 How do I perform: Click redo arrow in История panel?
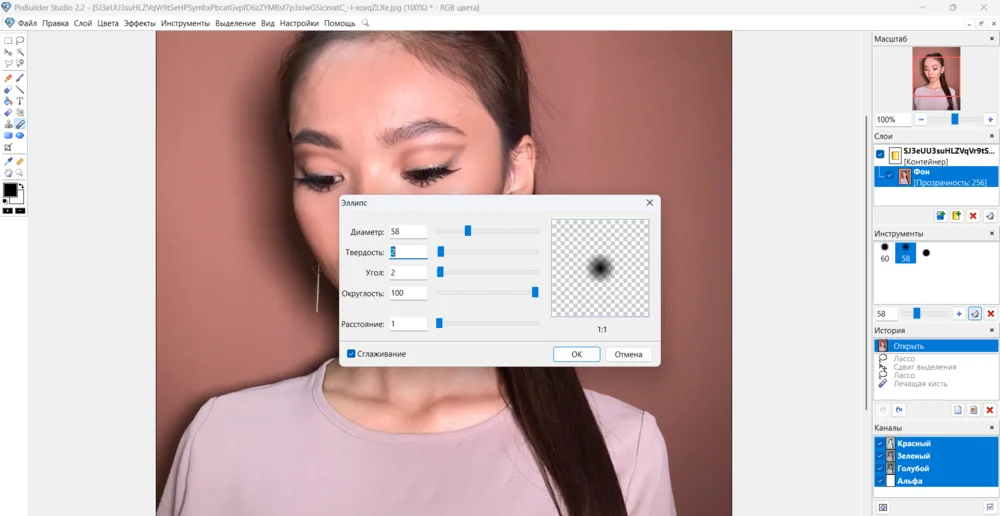pyautogui.click(x=899, y=410)
